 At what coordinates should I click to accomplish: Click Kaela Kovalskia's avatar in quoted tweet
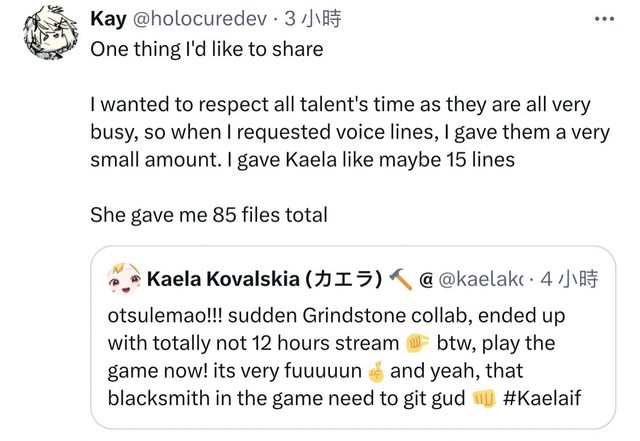point(122,278)
